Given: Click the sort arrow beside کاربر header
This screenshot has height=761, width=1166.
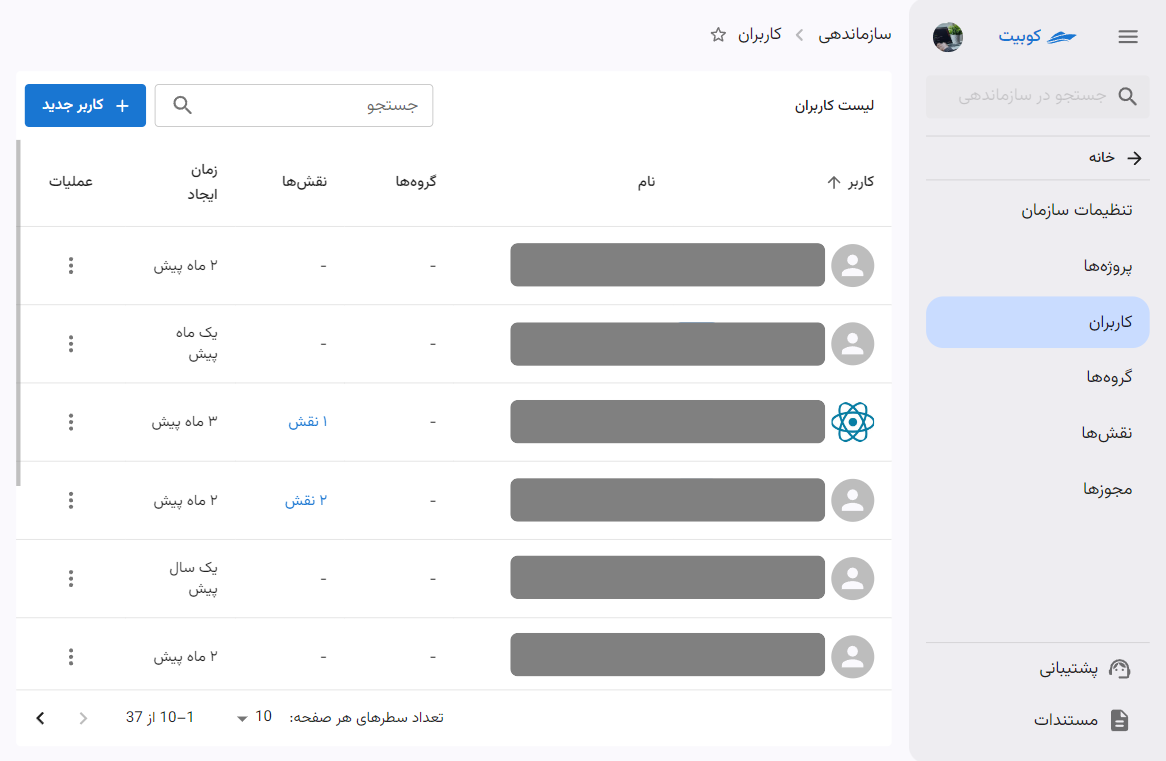Looking at the screenshot, I should pos(834,182).
